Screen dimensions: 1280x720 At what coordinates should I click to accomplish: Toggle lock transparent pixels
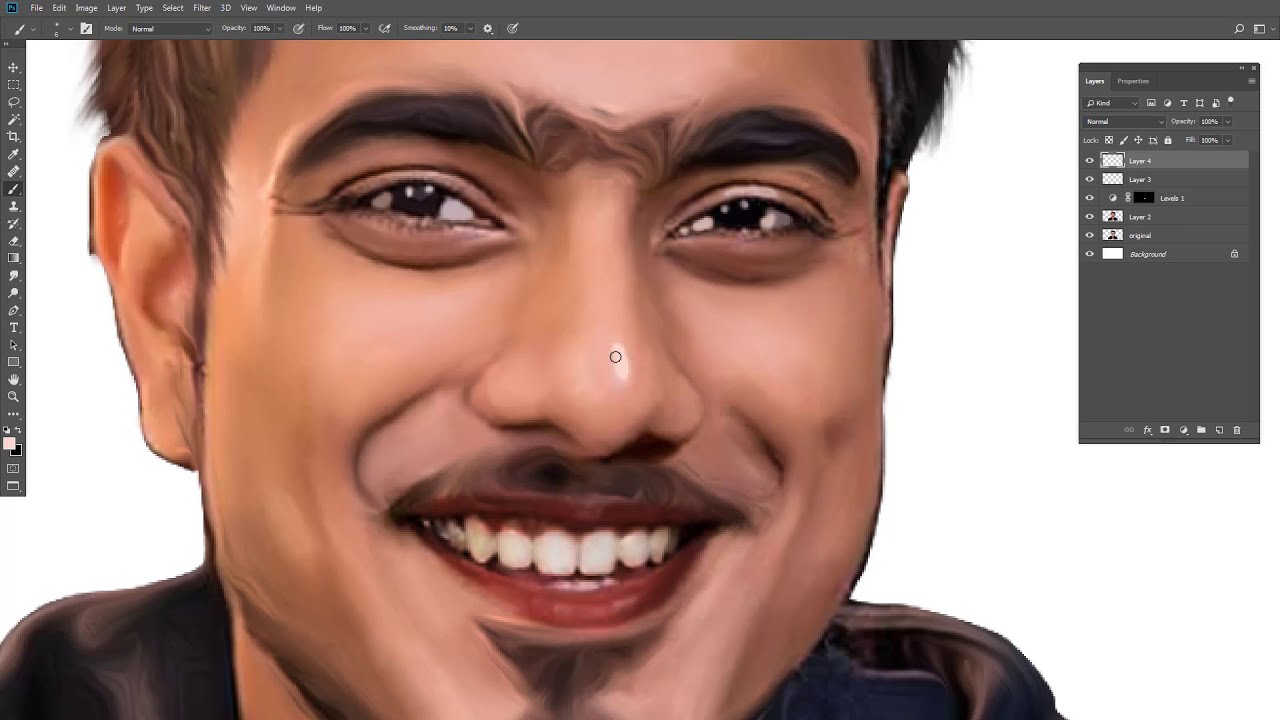1109,140
